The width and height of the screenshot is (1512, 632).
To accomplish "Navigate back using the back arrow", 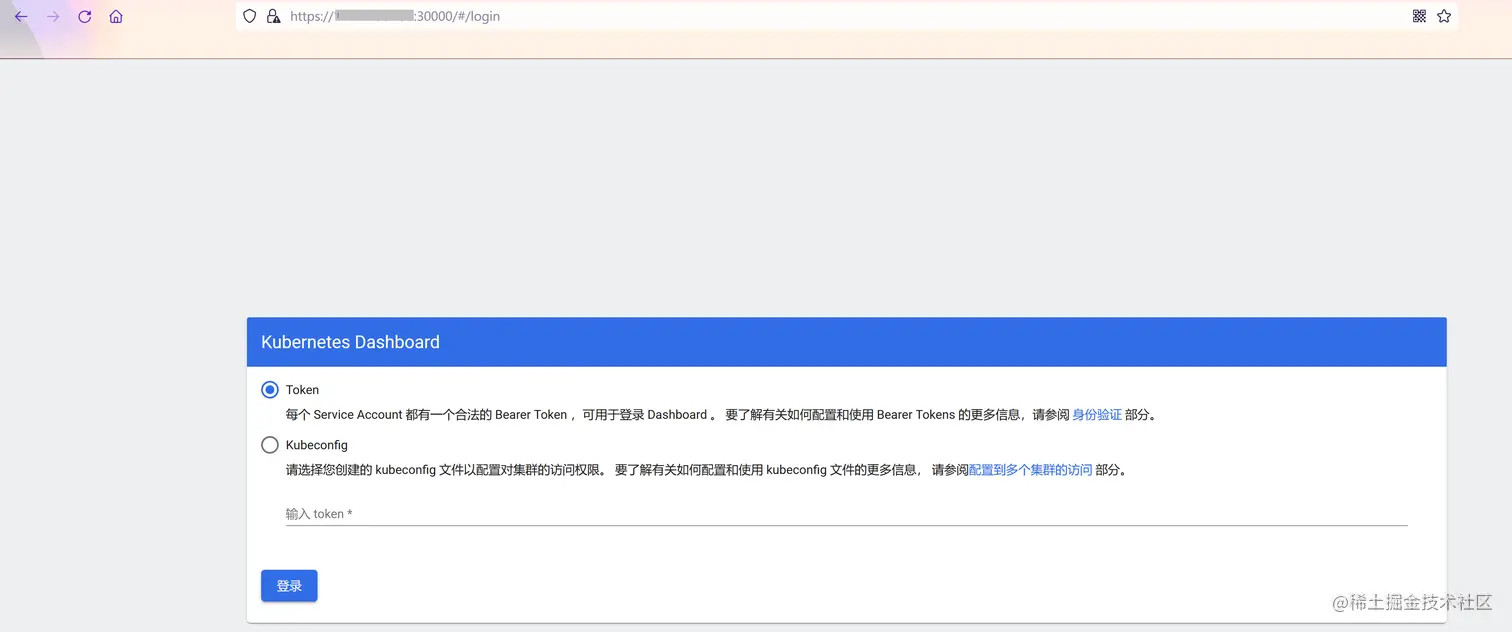I will [x=21, y=16].
